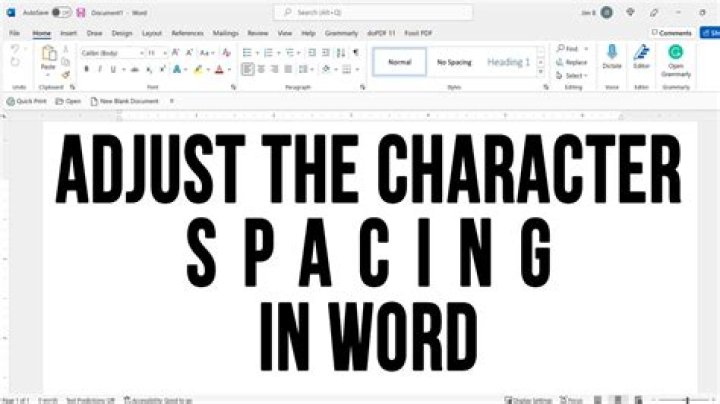Click the Sort A-Z icon
The height and width of the screenshot is (404, 720).
tap(341, 53)
